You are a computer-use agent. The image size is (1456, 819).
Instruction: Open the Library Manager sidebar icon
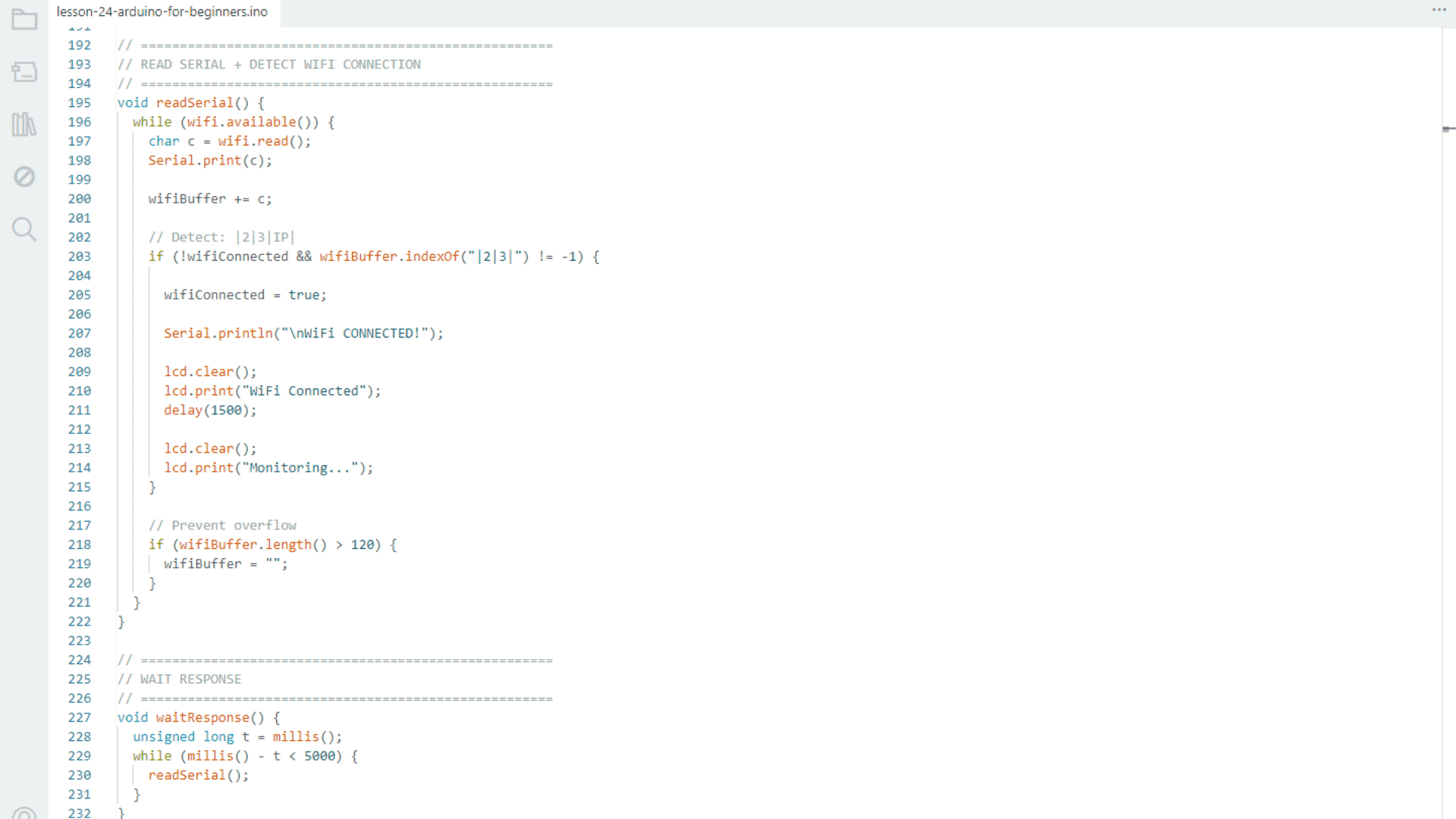pyautogui.click(x=24, y=124)
